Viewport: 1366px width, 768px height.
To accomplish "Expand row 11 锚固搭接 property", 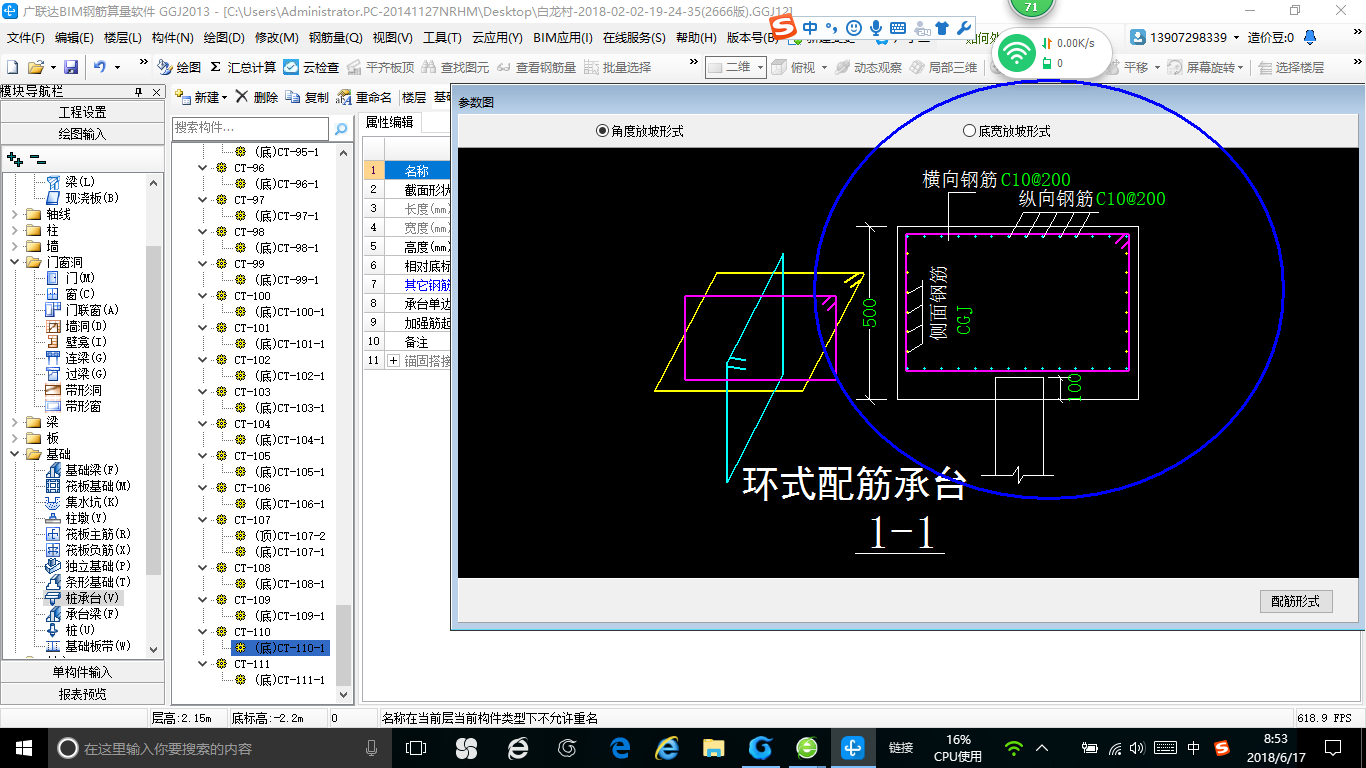I will [393, 360].
